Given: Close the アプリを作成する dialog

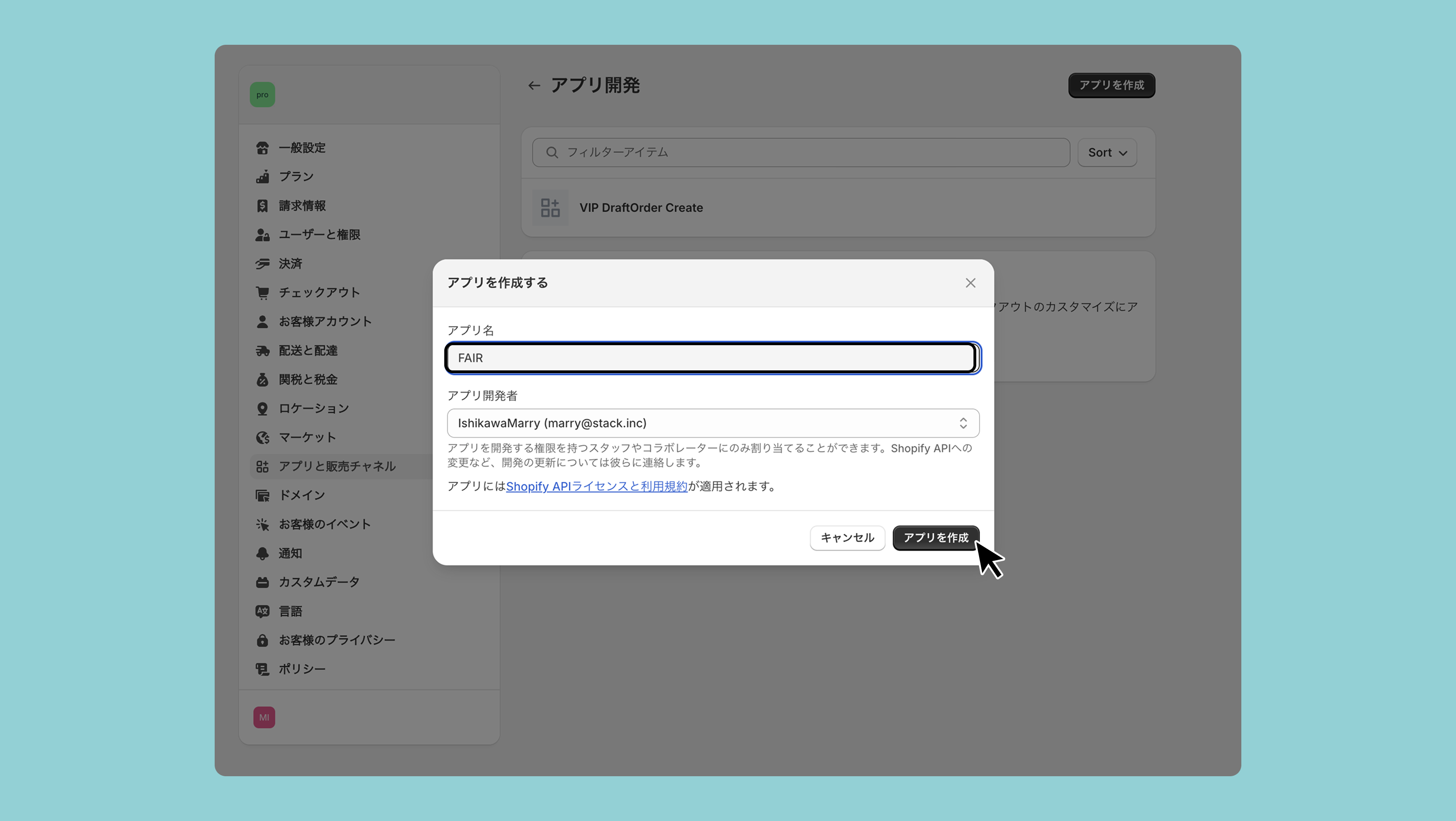Looking at the screenshot, I should pos(971,283).
